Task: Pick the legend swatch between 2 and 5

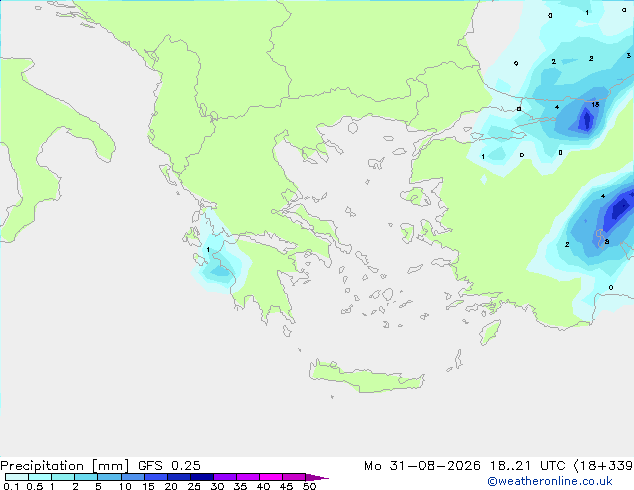Action: click(86, 477)
